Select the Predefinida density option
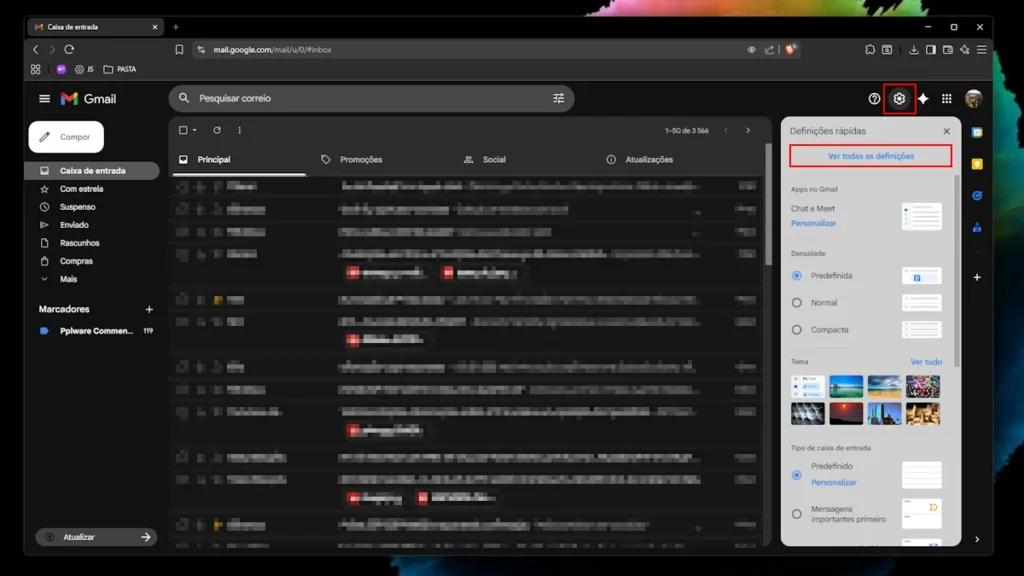1024x576 pixels. (797, 276)
